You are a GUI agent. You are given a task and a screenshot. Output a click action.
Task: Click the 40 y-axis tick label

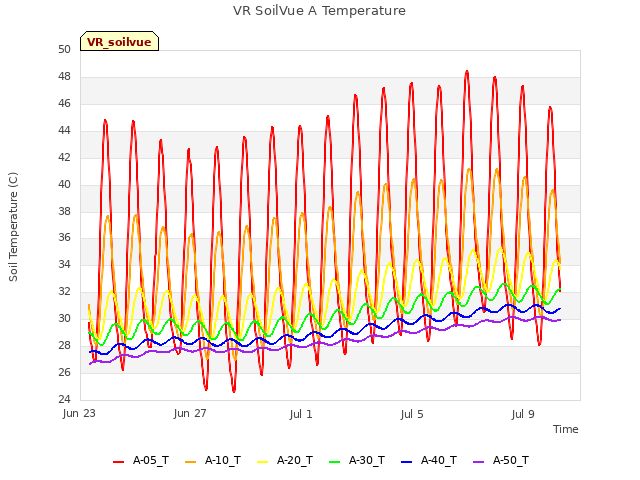[64, 184]
